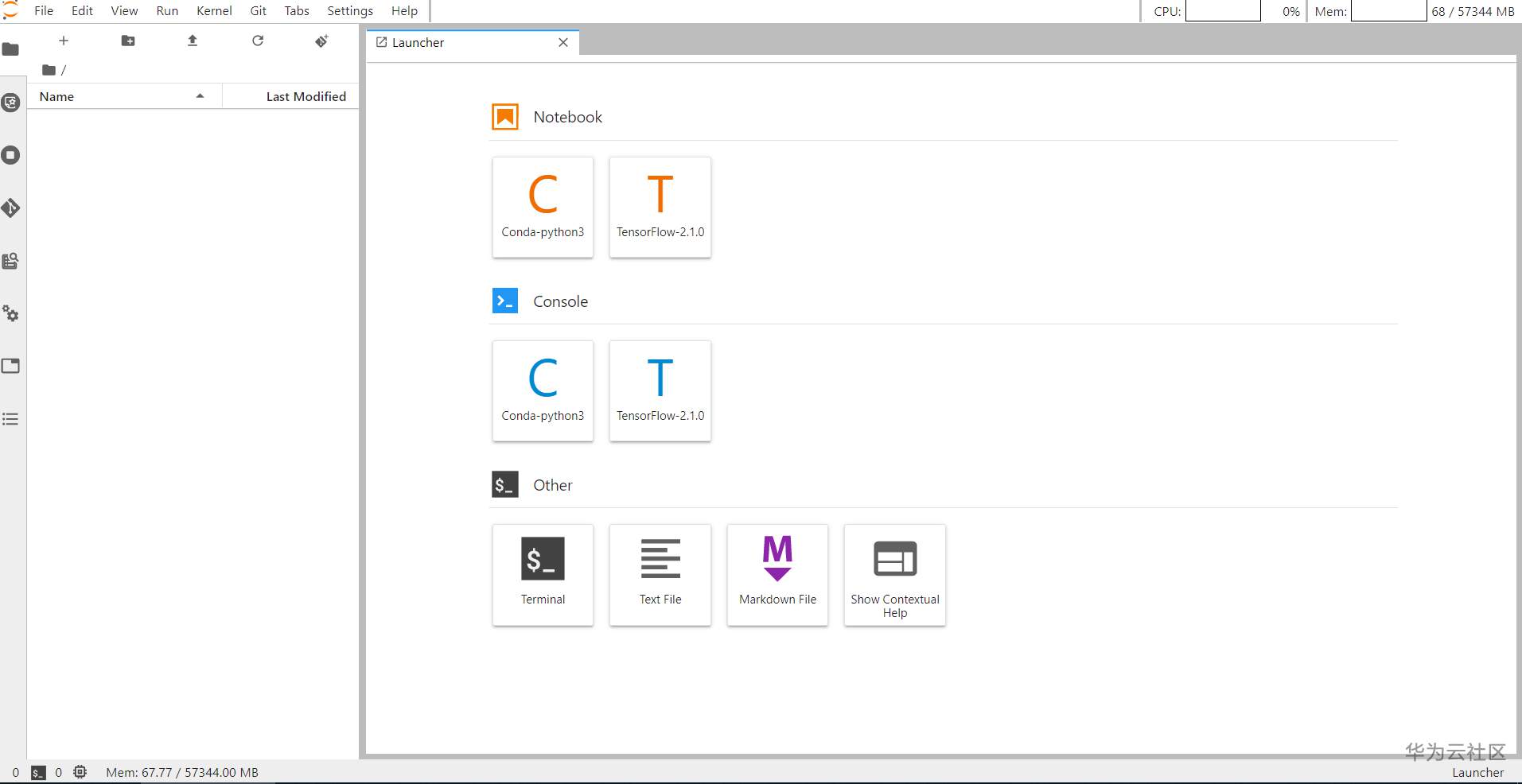Create a Conda-python3 notebook

pos(543,207)
